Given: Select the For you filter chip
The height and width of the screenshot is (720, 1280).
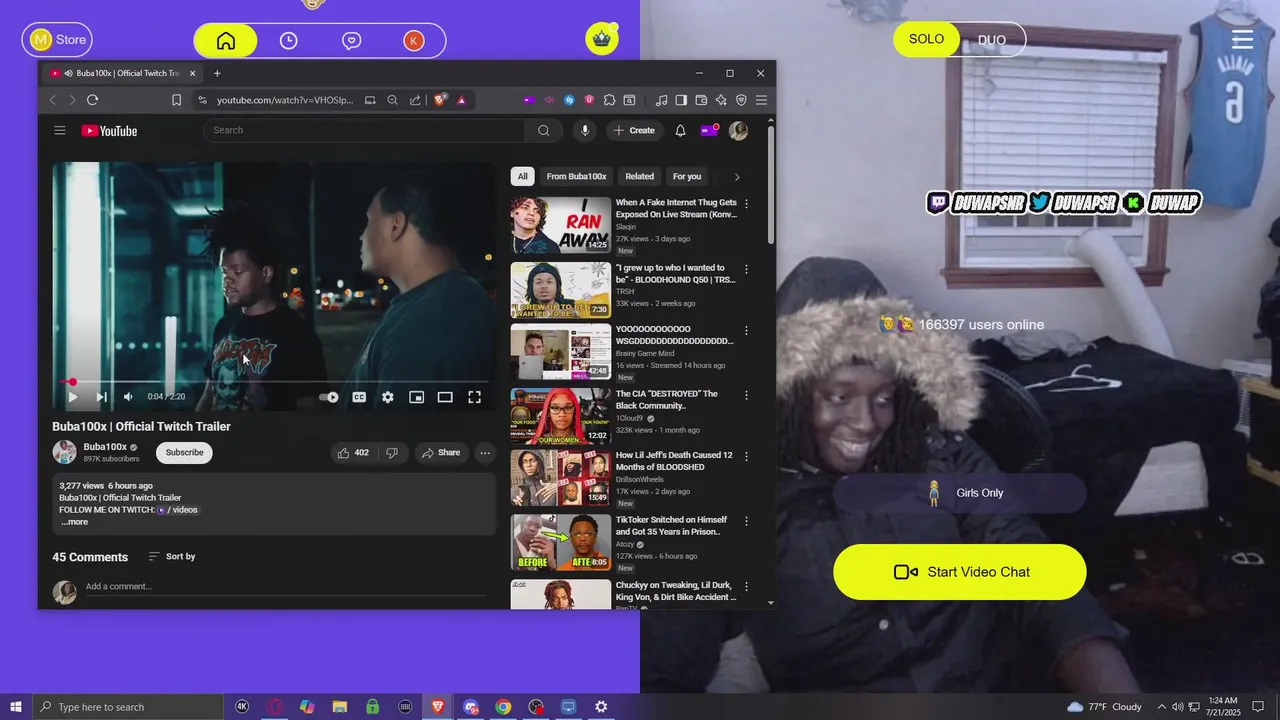Looking at the screenshot, I should click(687, 176).
